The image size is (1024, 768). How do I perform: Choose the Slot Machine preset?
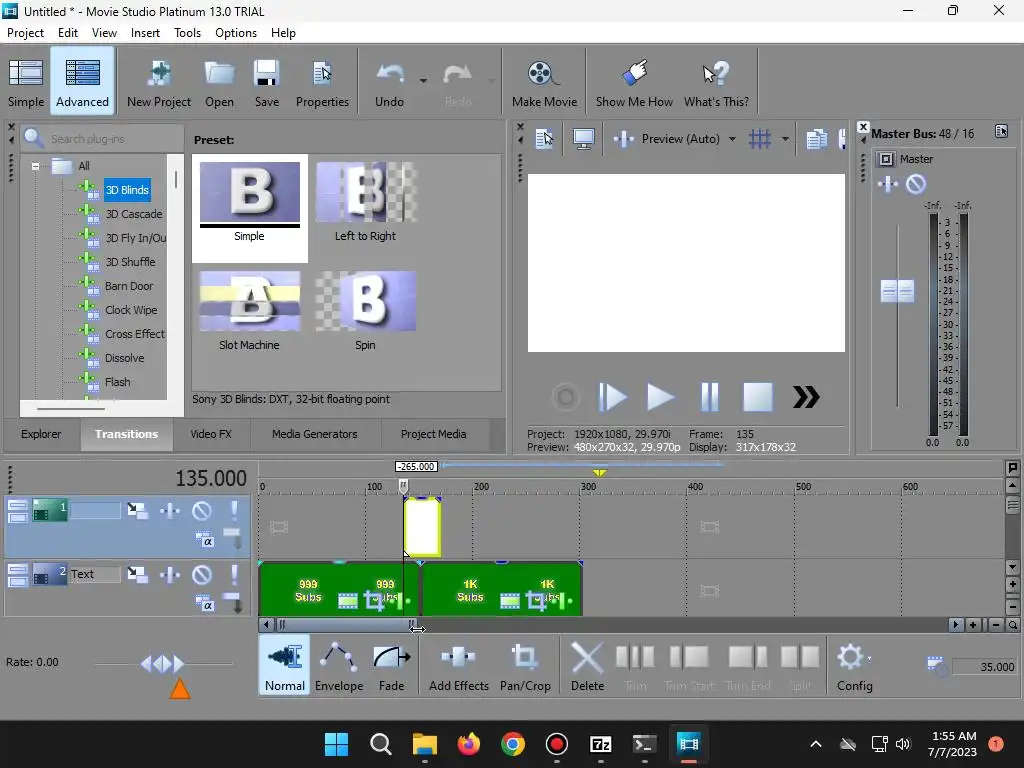249,312
